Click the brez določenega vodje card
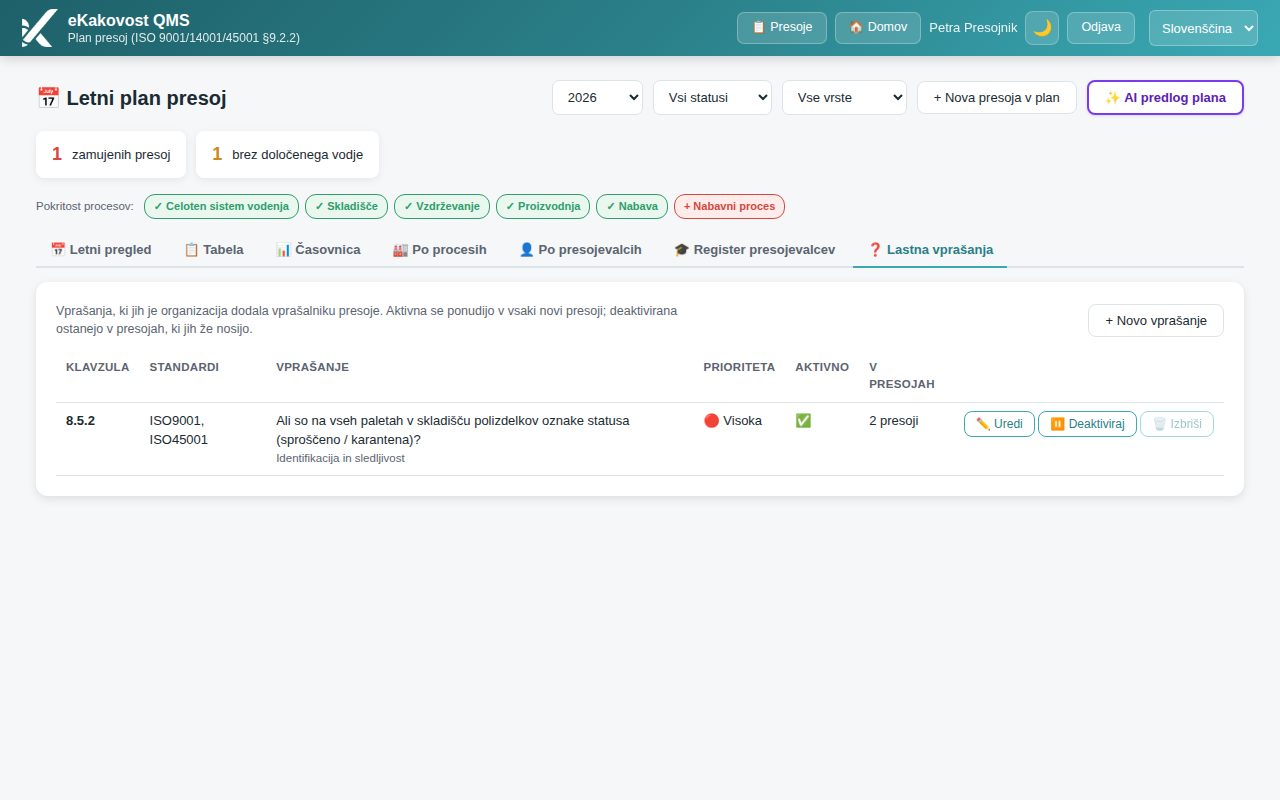The height and width of the screenshot is (800, 1280). 287,154
